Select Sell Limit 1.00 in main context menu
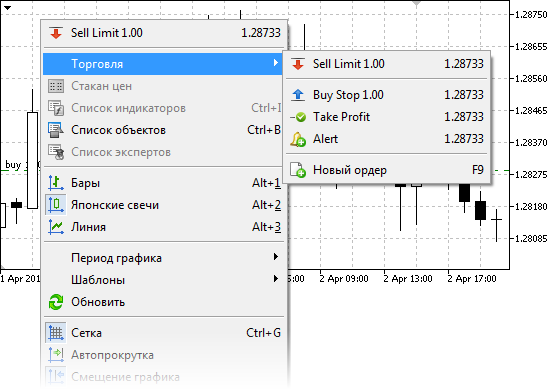 pos(164,33)
